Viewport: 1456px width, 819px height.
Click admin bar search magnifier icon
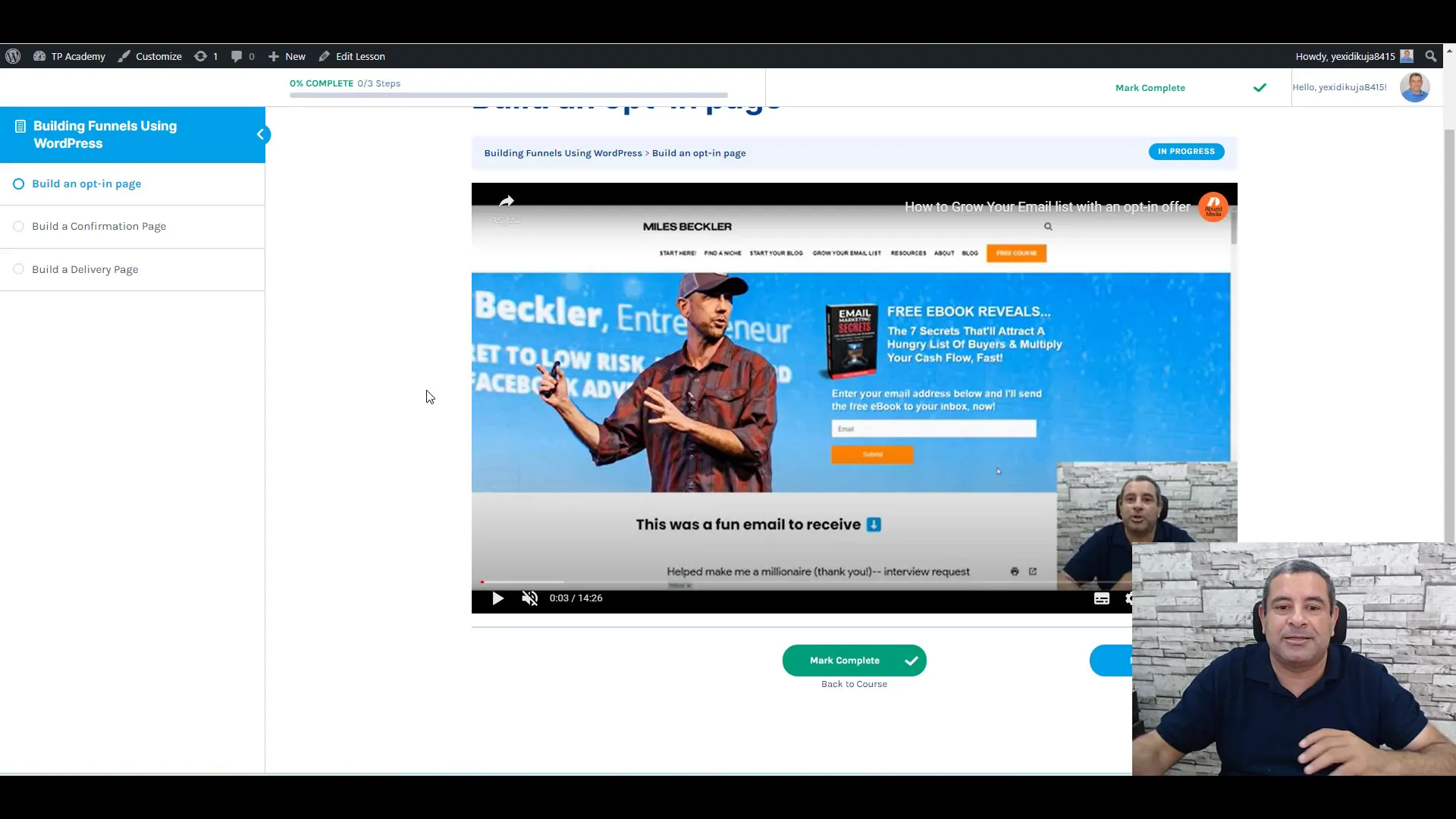click(x=1430, y=56)
